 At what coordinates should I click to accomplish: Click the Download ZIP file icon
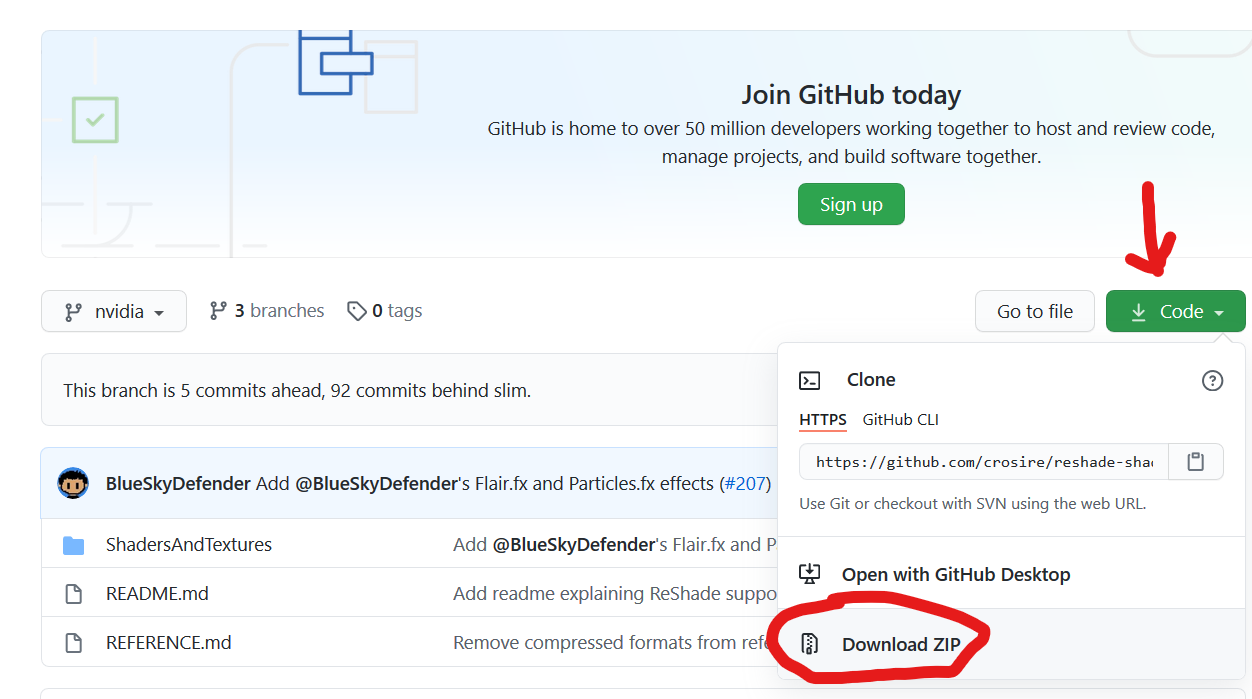coord(810,644)
